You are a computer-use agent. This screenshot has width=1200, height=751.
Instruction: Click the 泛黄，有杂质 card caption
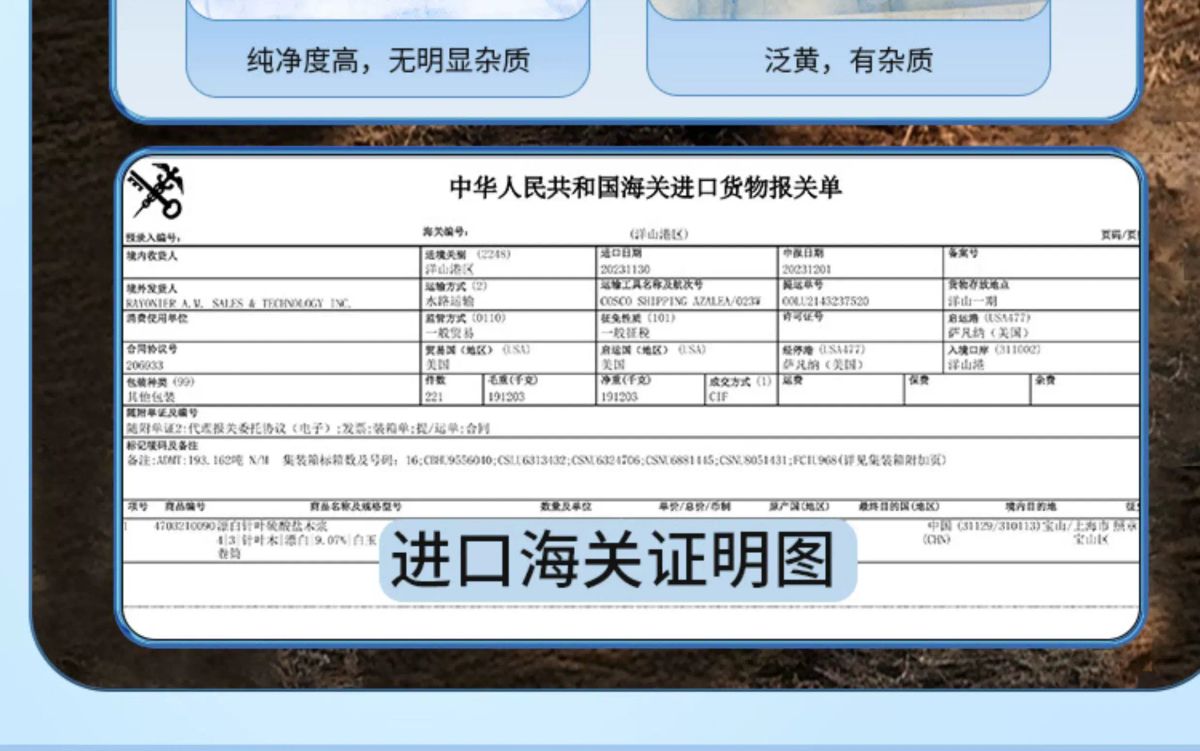coord(848,62)
